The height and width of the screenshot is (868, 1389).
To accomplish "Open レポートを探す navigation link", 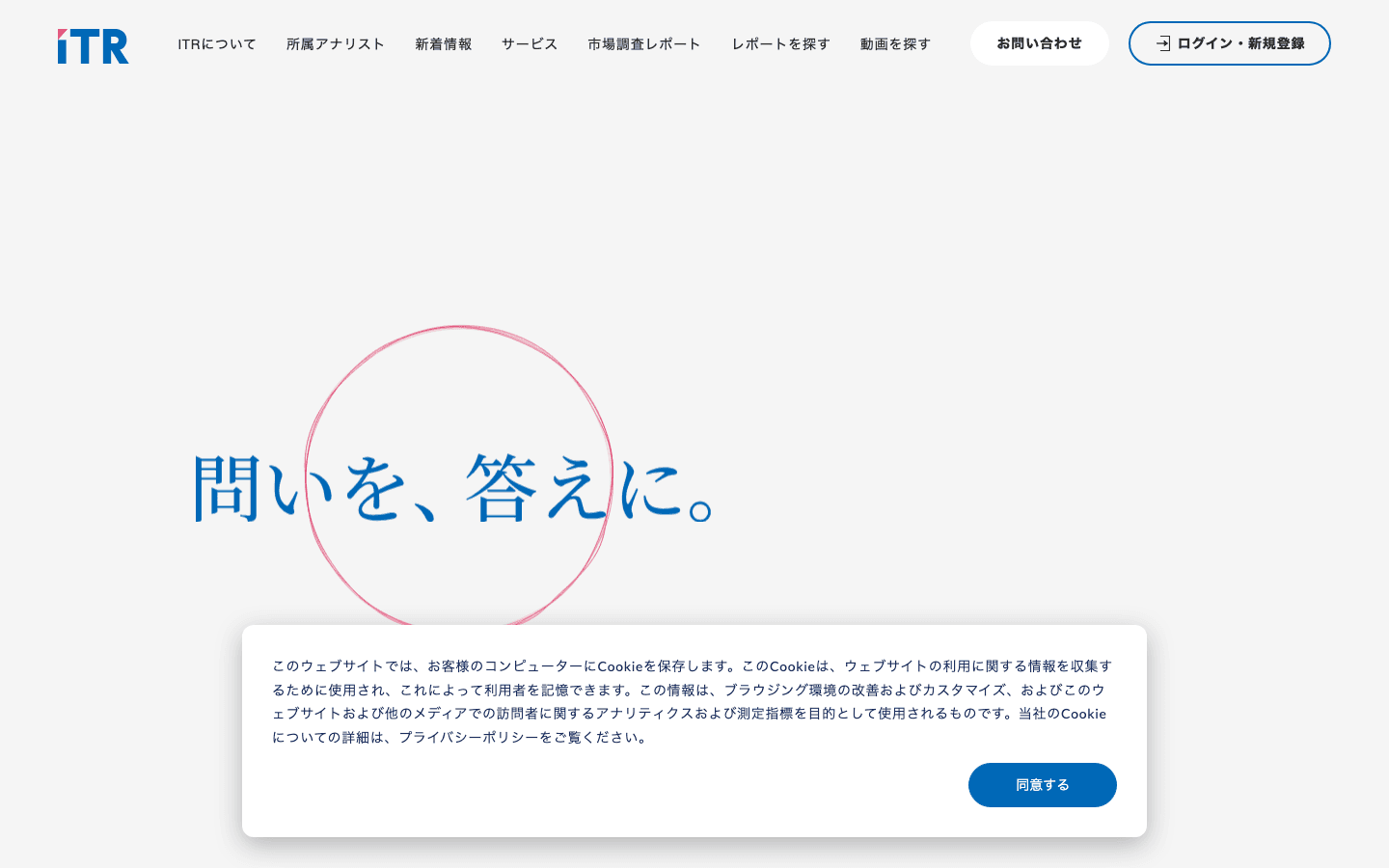I will point(780,43).
